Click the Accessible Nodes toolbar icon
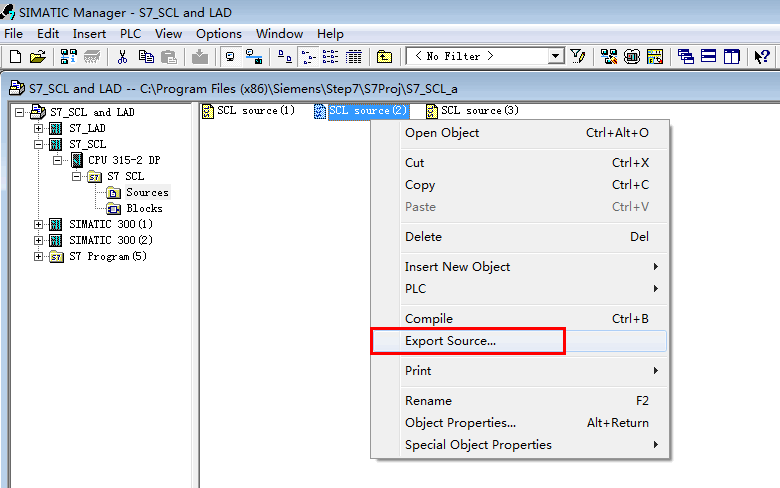Screen dimensions: 780x488 pyautogui.click(x=69, y=57)
